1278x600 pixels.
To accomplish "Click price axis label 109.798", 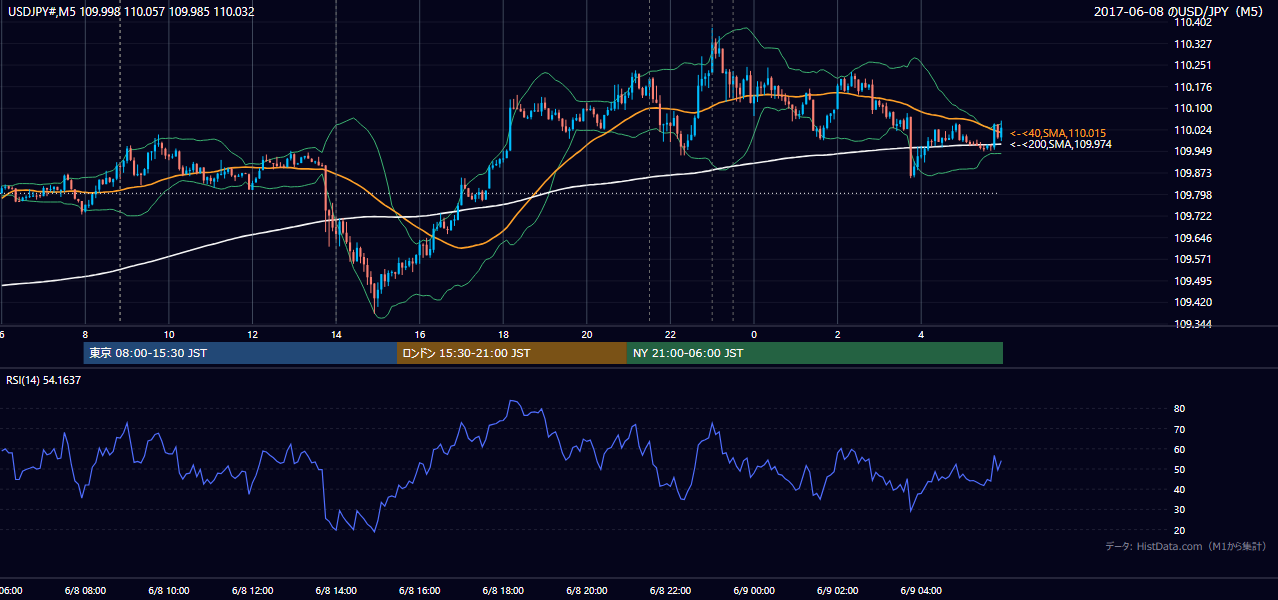I will tap(1194, 195).
